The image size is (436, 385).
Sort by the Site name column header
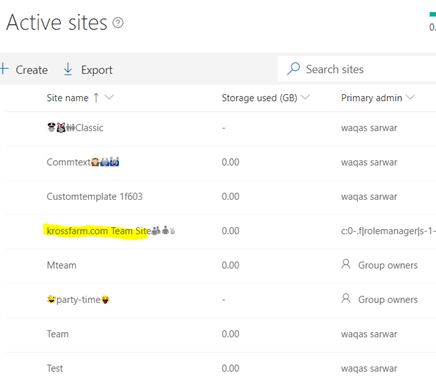point(67,98)
